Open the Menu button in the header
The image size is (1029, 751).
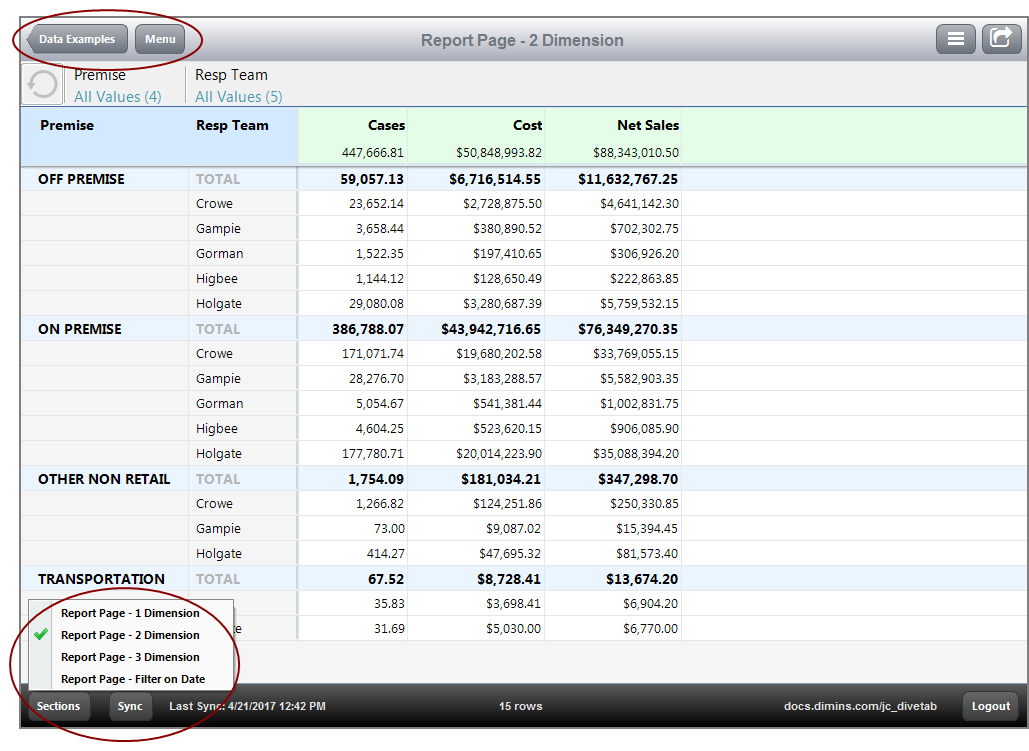click(159, 39)
